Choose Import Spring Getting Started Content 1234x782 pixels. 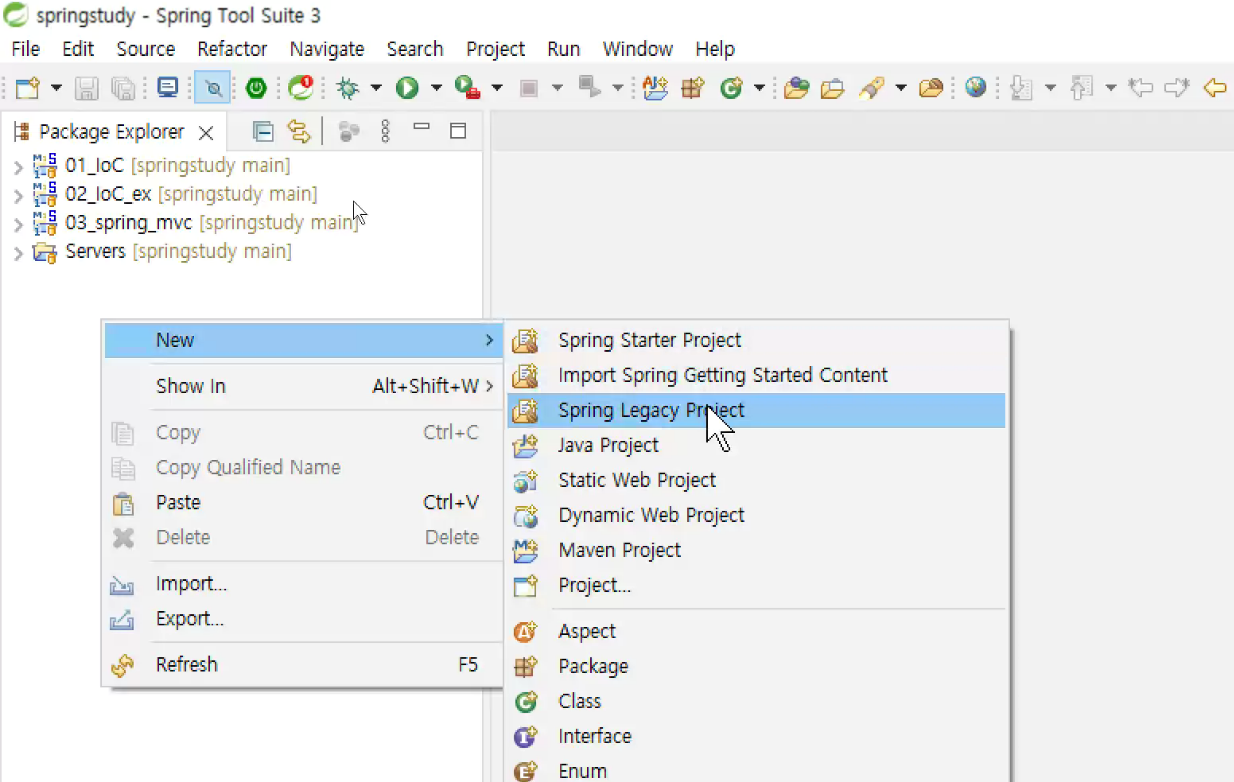point(756,375)
